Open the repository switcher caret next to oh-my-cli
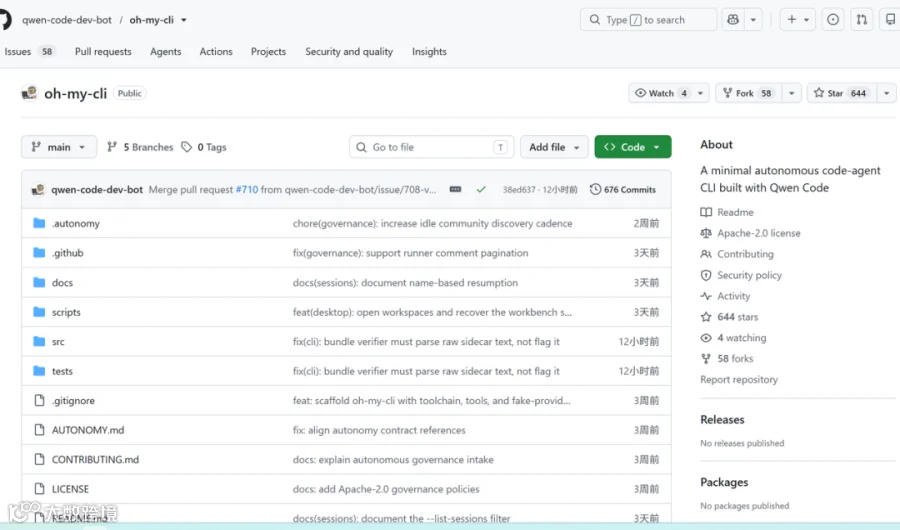The width and height of the screenshot is (900, 530). (184, 20)
